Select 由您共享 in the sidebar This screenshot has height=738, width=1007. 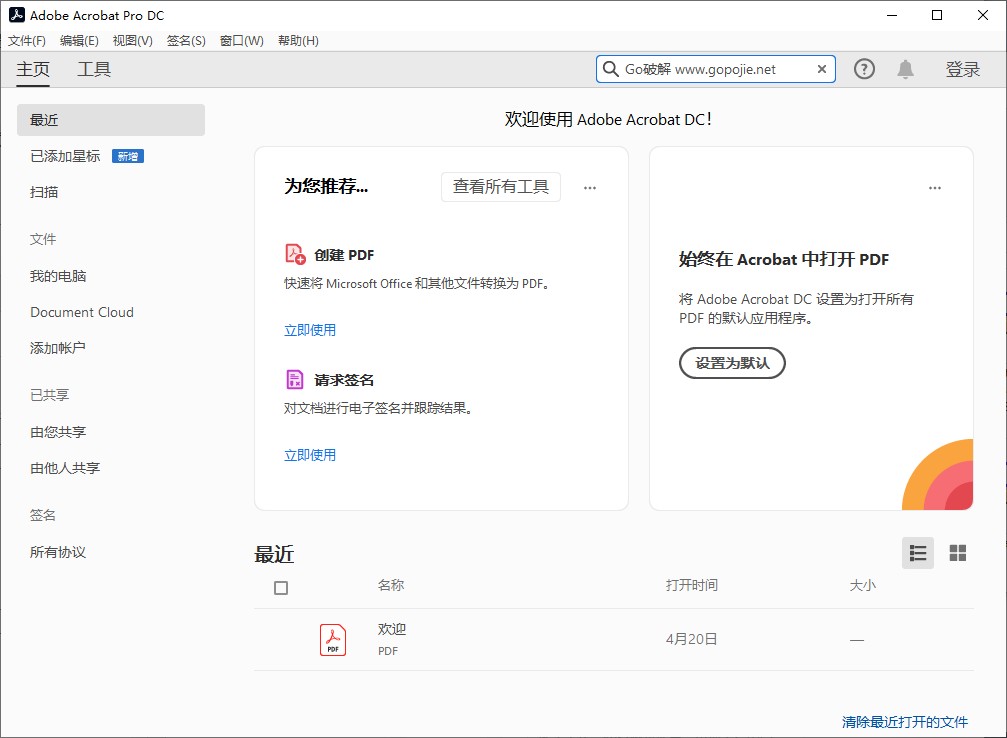tap(58, 432)
